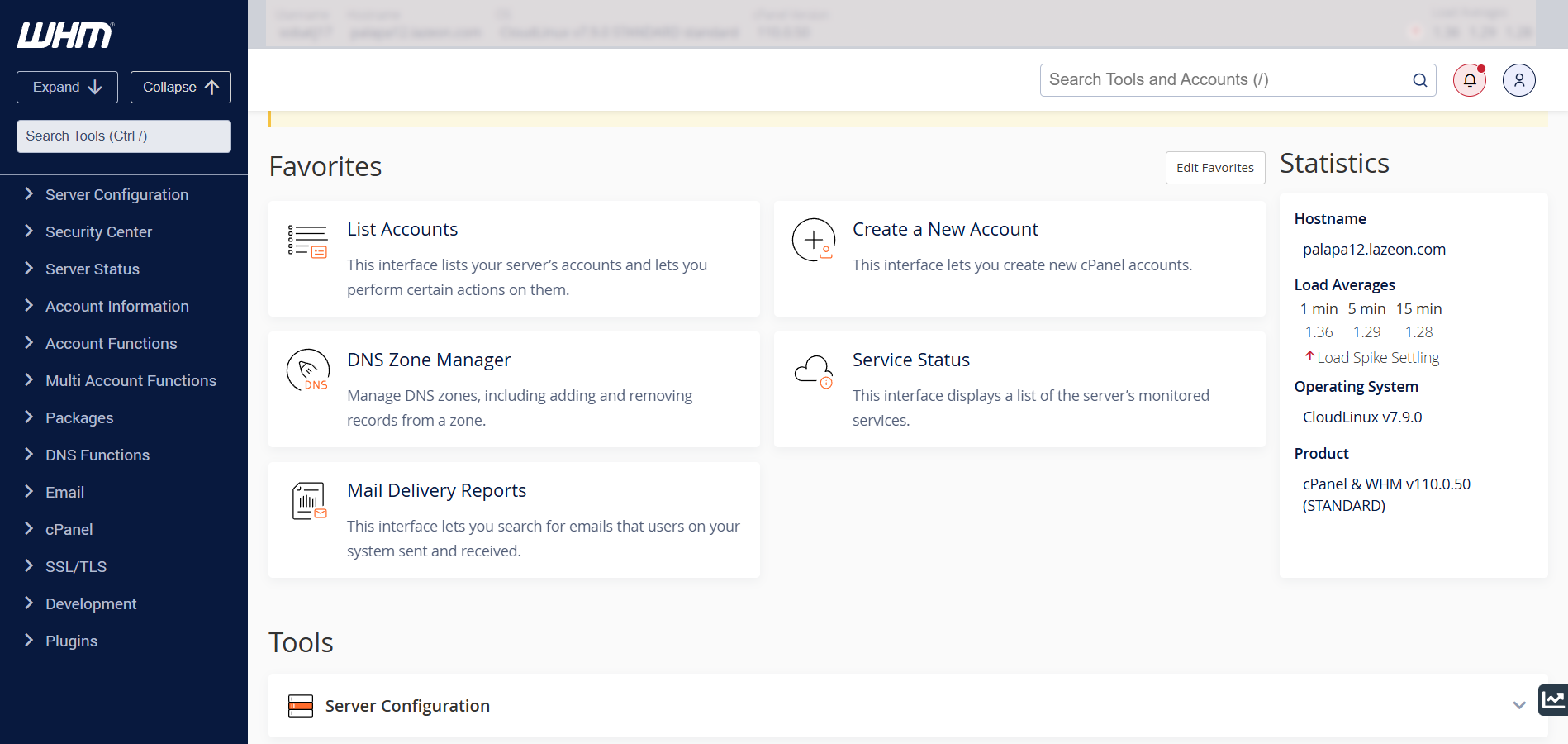This screenshot has height=744, width=1568.
Task: Click the Load Spike Settling arrow icon
Action: pos(1309,356)
